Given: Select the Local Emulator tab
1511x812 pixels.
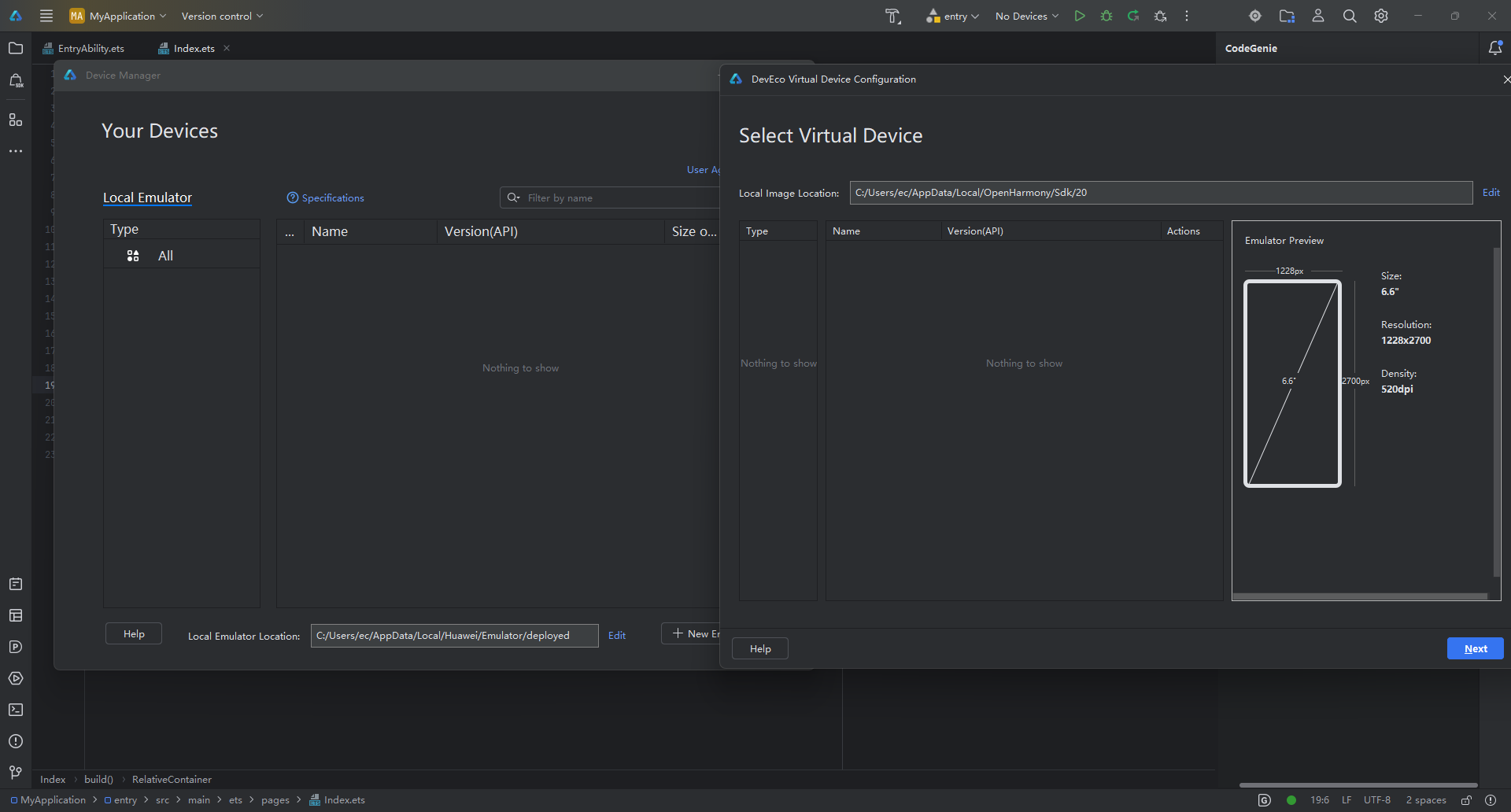Looking at the screenshot, I should tap(147, 197).
